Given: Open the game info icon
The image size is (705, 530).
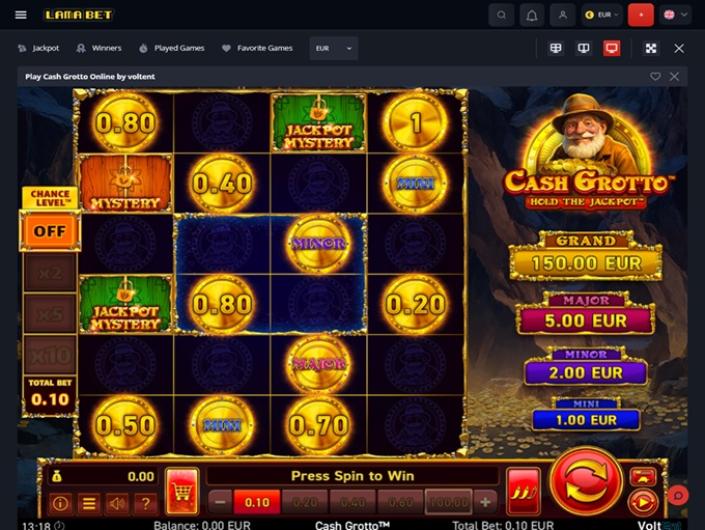Looking at the screenshot, I should 60,503.
